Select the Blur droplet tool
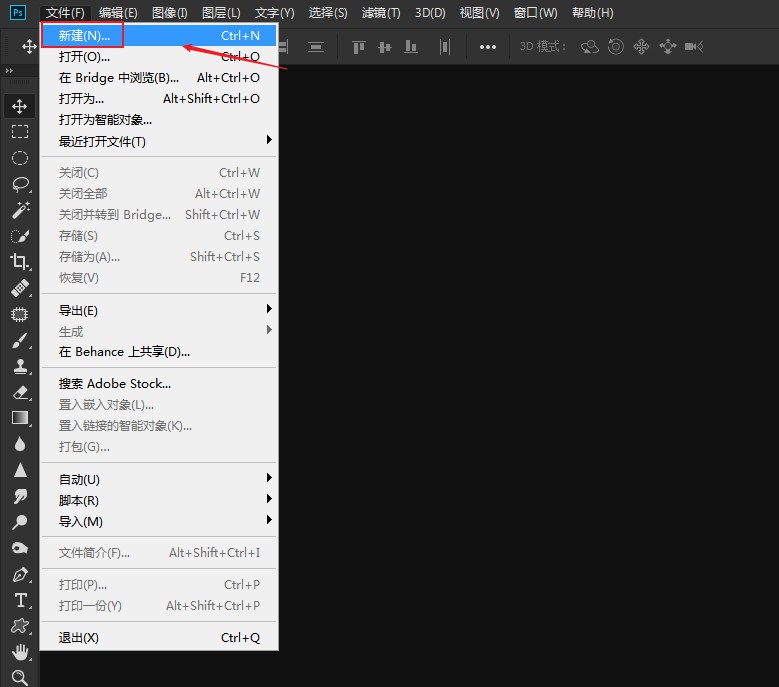The width and height of the screenshot is (779, 687). pyautogui.click(x=20, y=444)
